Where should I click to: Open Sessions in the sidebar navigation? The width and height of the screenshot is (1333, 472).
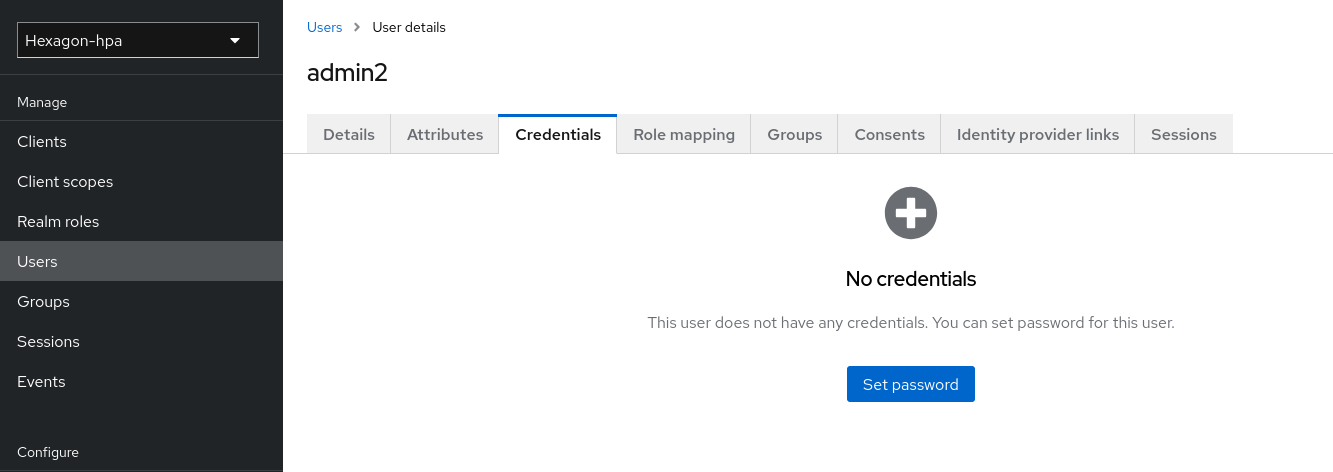click(x=141, y=342)
